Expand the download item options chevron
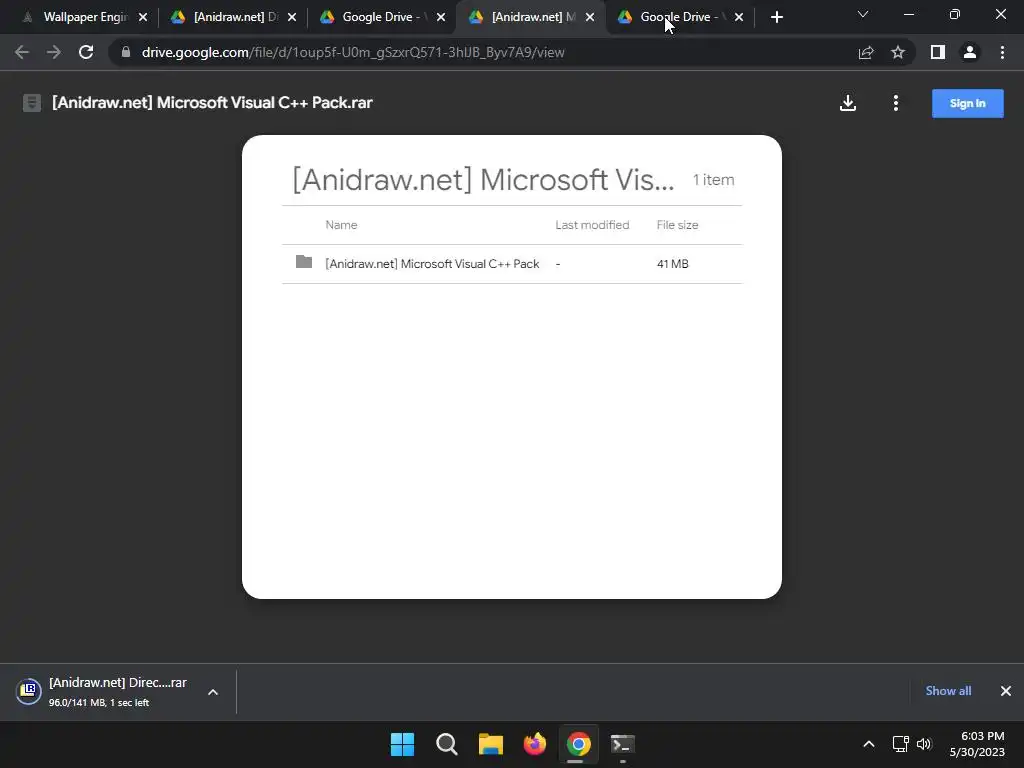 click(213, 692)
